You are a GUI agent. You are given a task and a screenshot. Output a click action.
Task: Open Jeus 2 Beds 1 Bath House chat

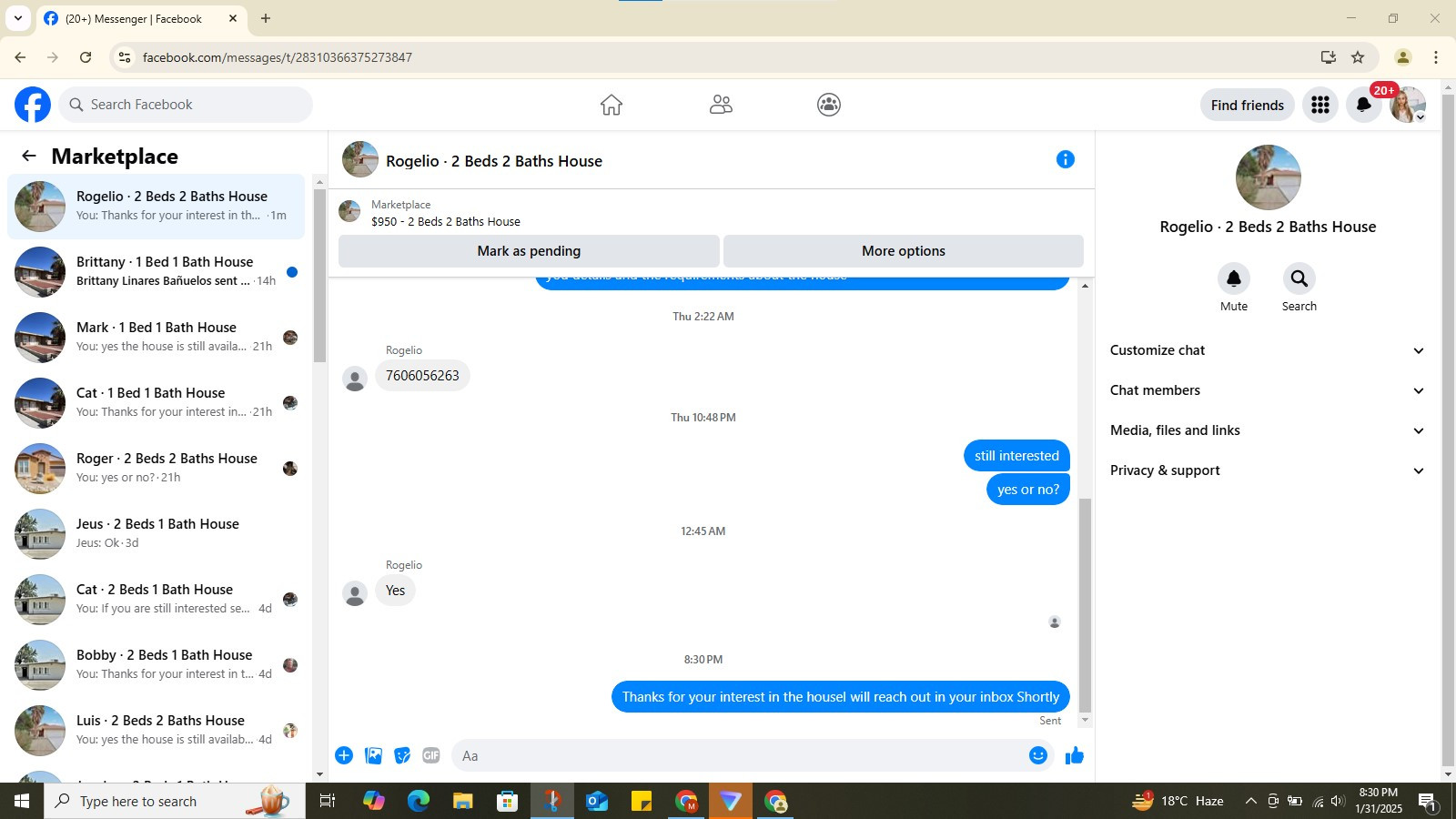click(157, 534)
